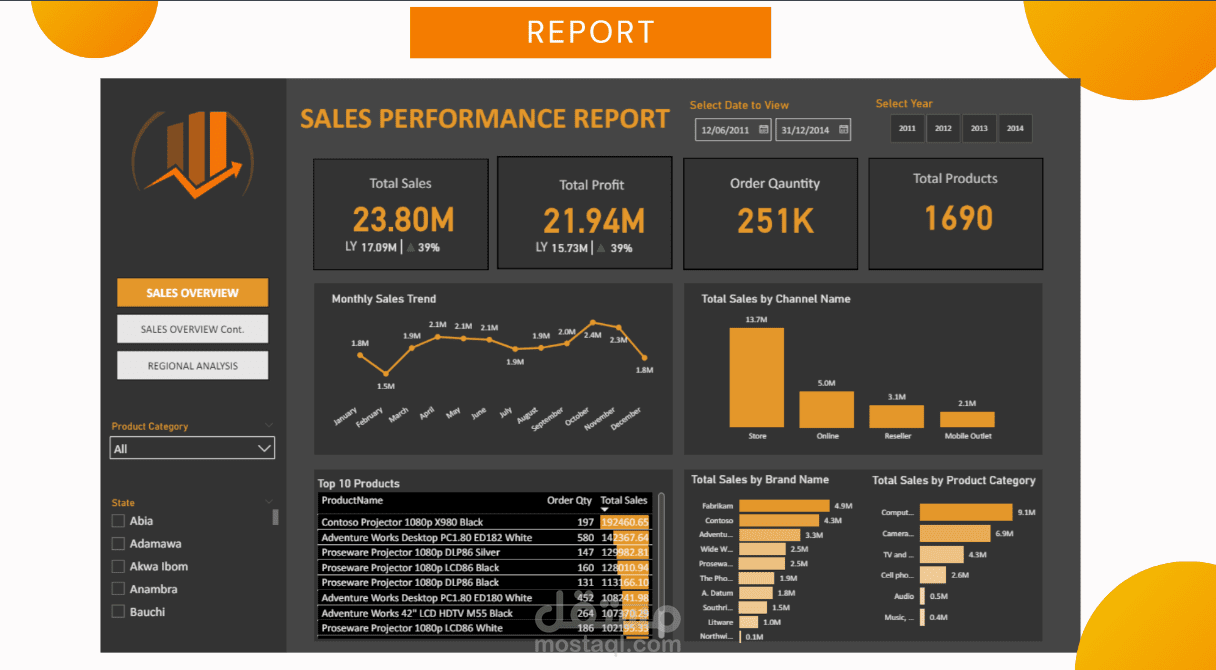This screenshot has height=670, width=1216.
Task: Click the 12/06/2011 date input field
Action: (725, 129)
